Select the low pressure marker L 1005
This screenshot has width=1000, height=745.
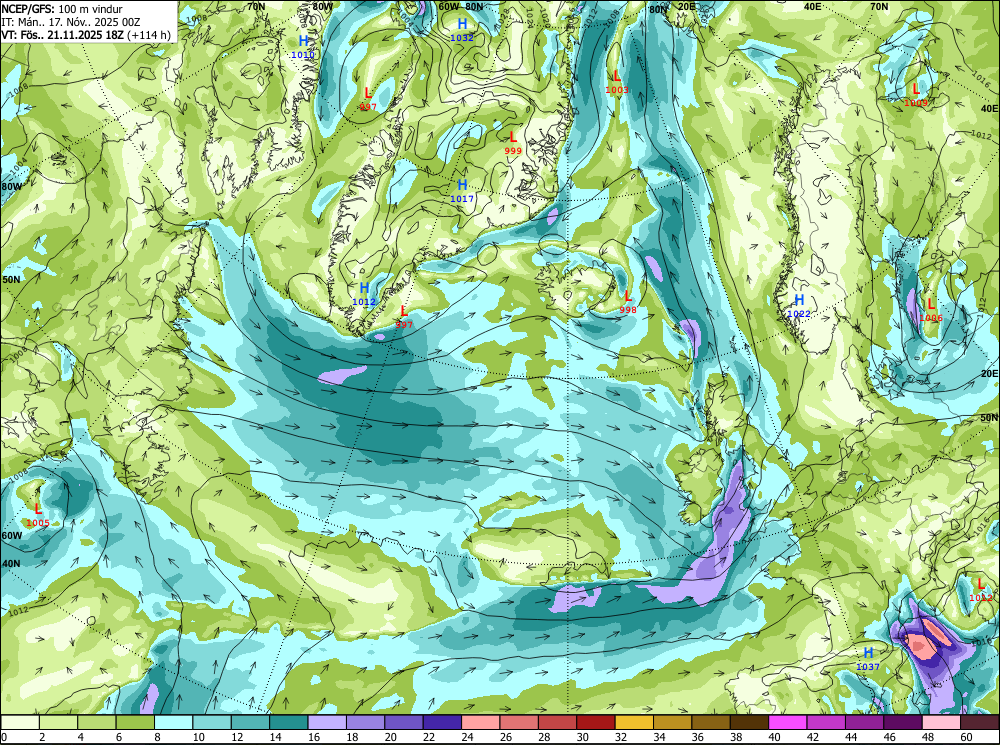coord(38,515)
